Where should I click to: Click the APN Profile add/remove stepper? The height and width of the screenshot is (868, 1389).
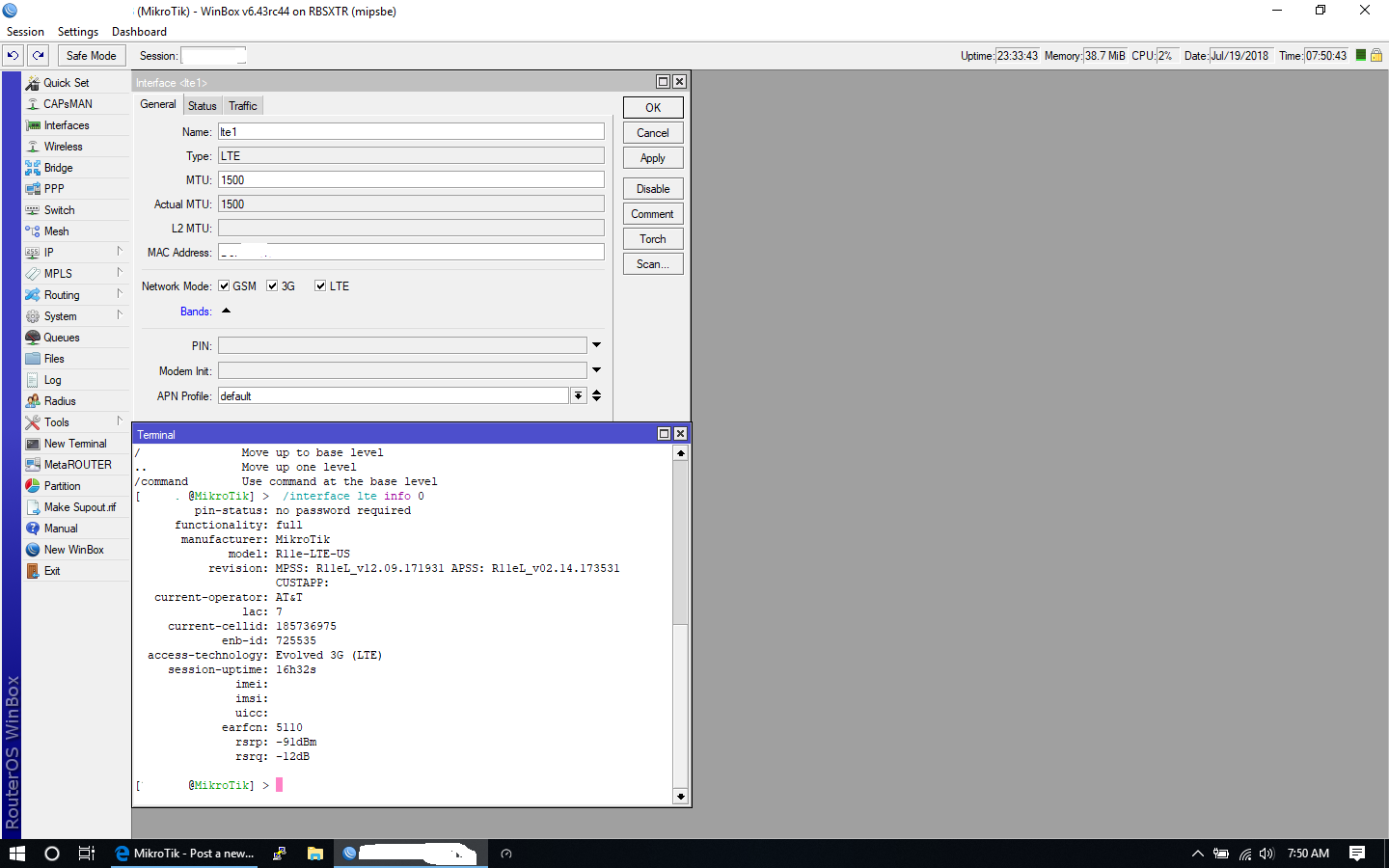coord(597,395)
